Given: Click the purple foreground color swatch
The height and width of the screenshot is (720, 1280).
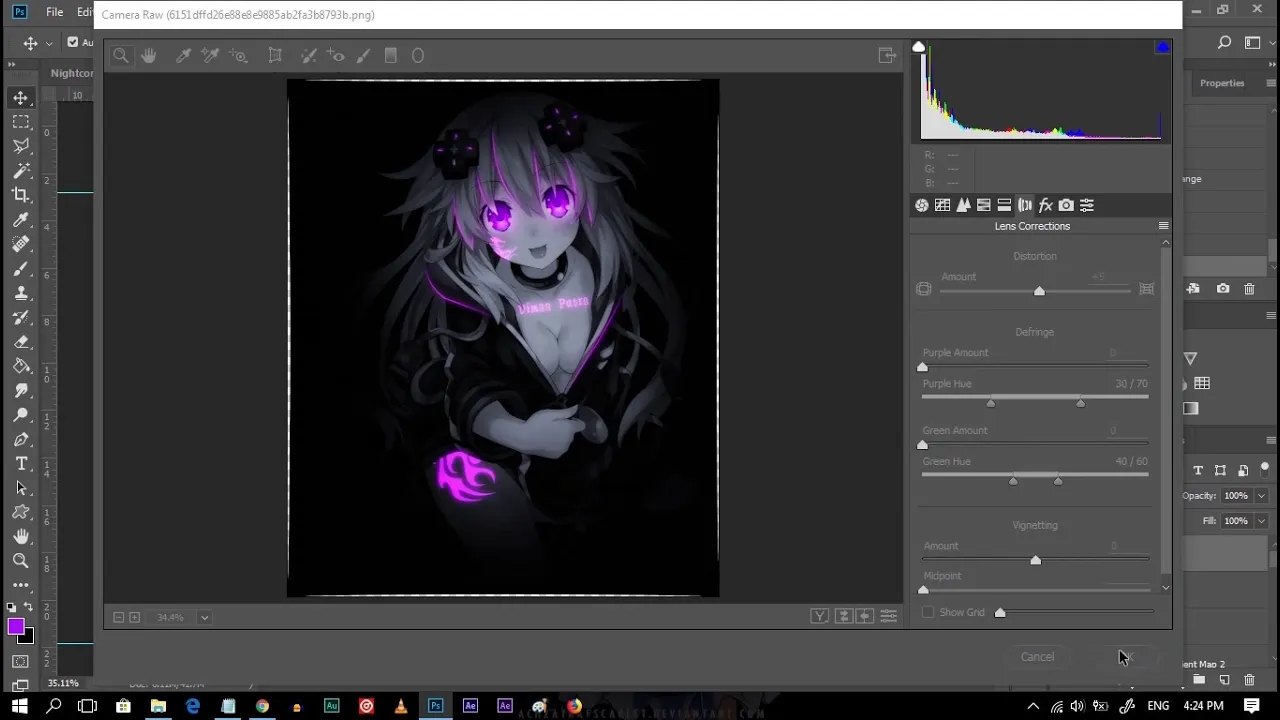Looking at the screenshot, I should pos(16,627).
